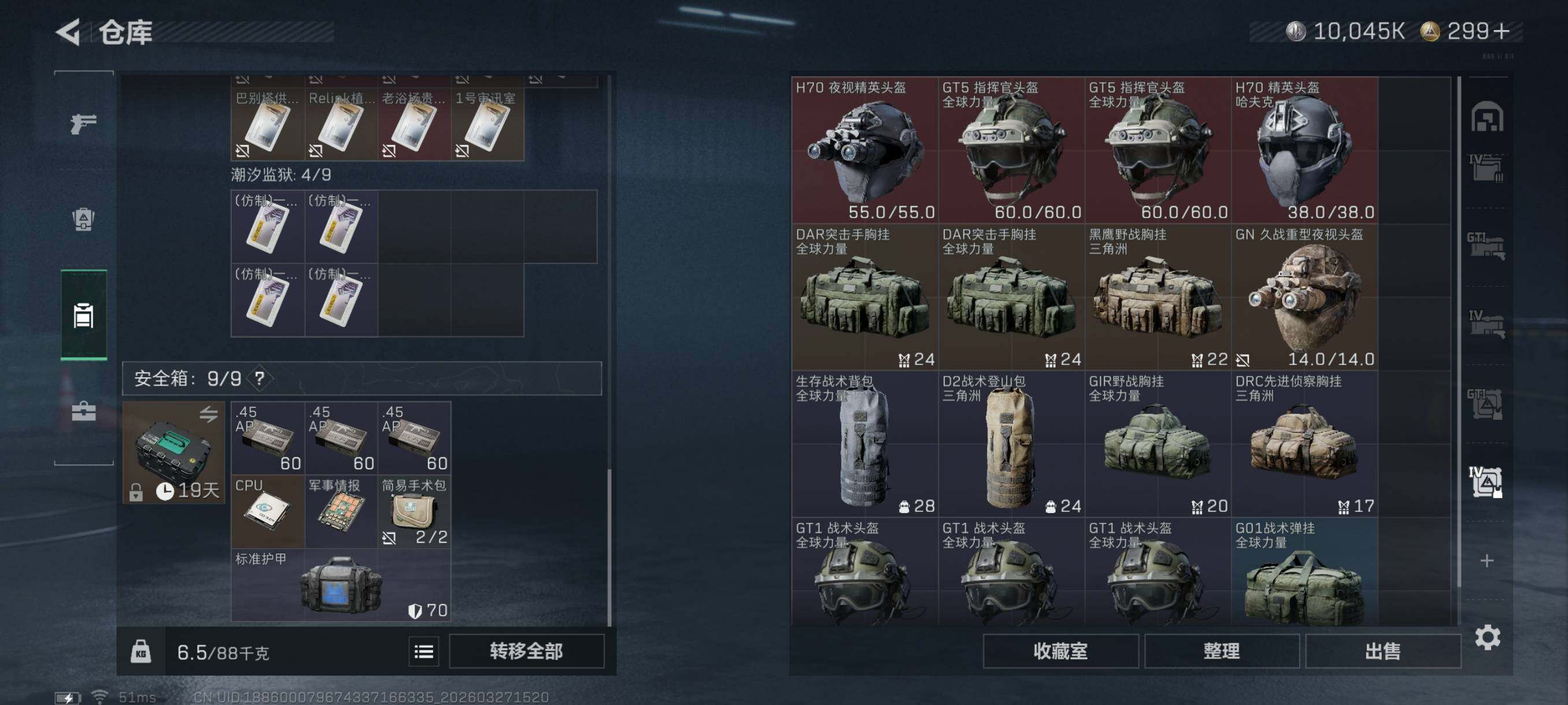Select the helmet stash tab icon
The image size is (1568, 705).
point(1486,116)
